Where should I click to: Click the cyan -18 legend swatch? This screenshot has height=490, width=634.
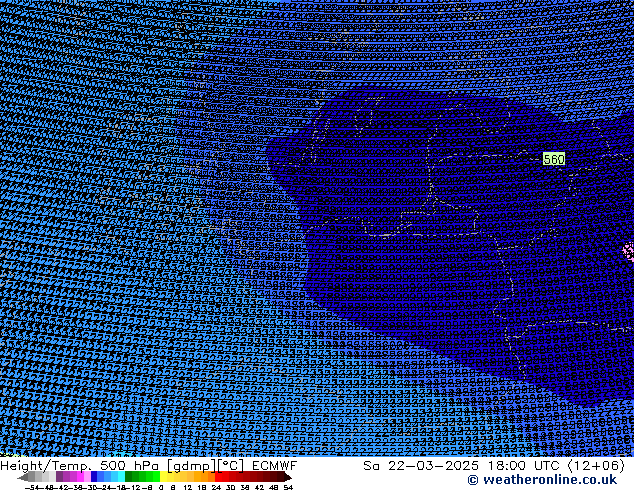121,477
